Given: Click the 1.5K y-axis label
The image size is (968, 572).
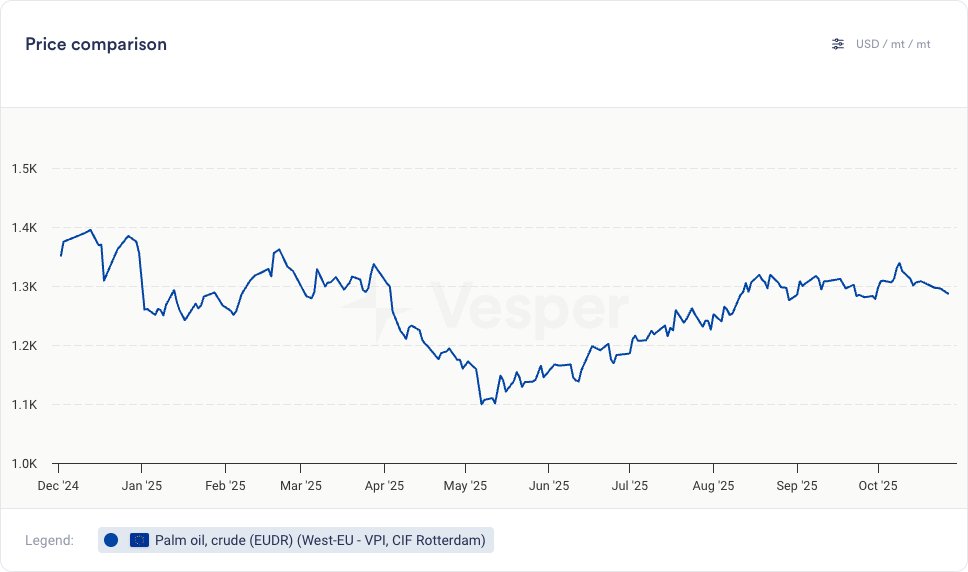Looking at the screenshot, I should [24, 169].
